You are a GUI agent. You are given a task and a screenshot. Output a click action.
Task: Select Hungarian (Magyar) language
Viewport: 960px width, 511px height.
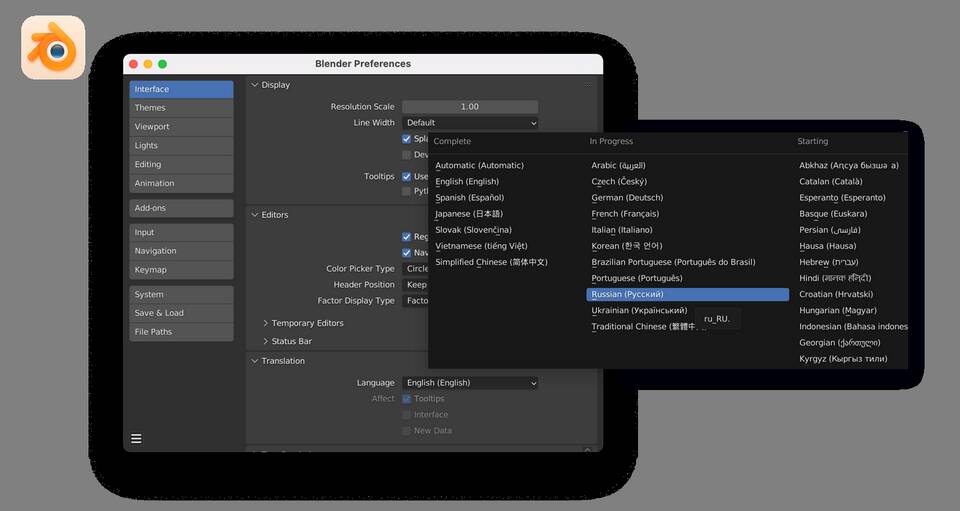(838, 310)
